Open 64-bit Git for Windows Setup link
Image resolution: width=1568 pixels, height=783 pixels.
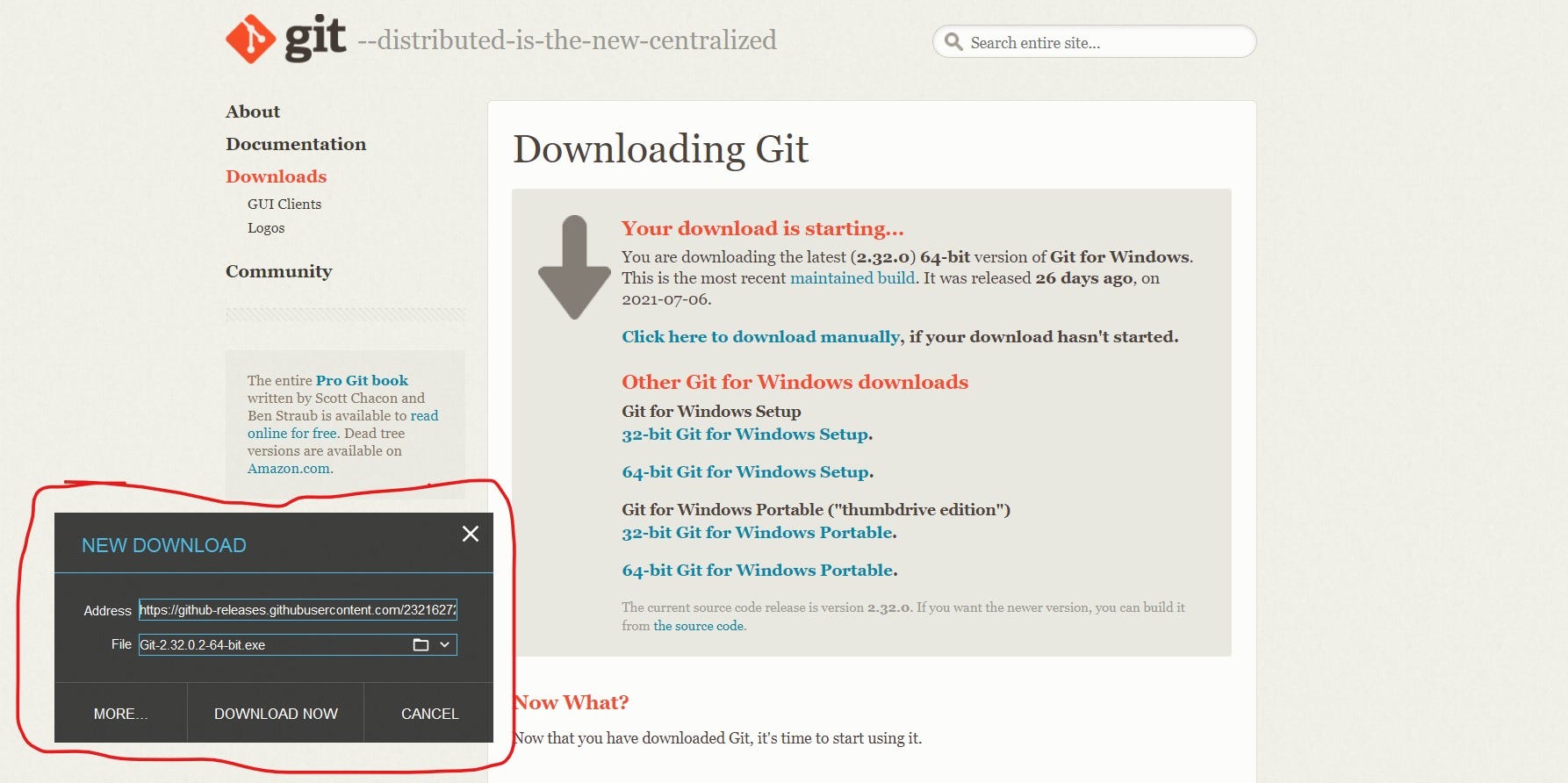[x=745, y=471]
